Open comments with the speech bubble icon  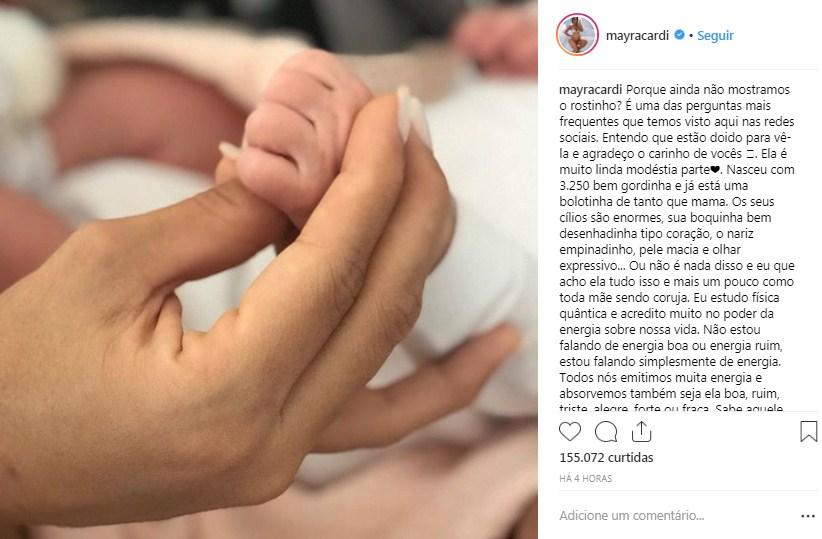(x=605, y=432)
